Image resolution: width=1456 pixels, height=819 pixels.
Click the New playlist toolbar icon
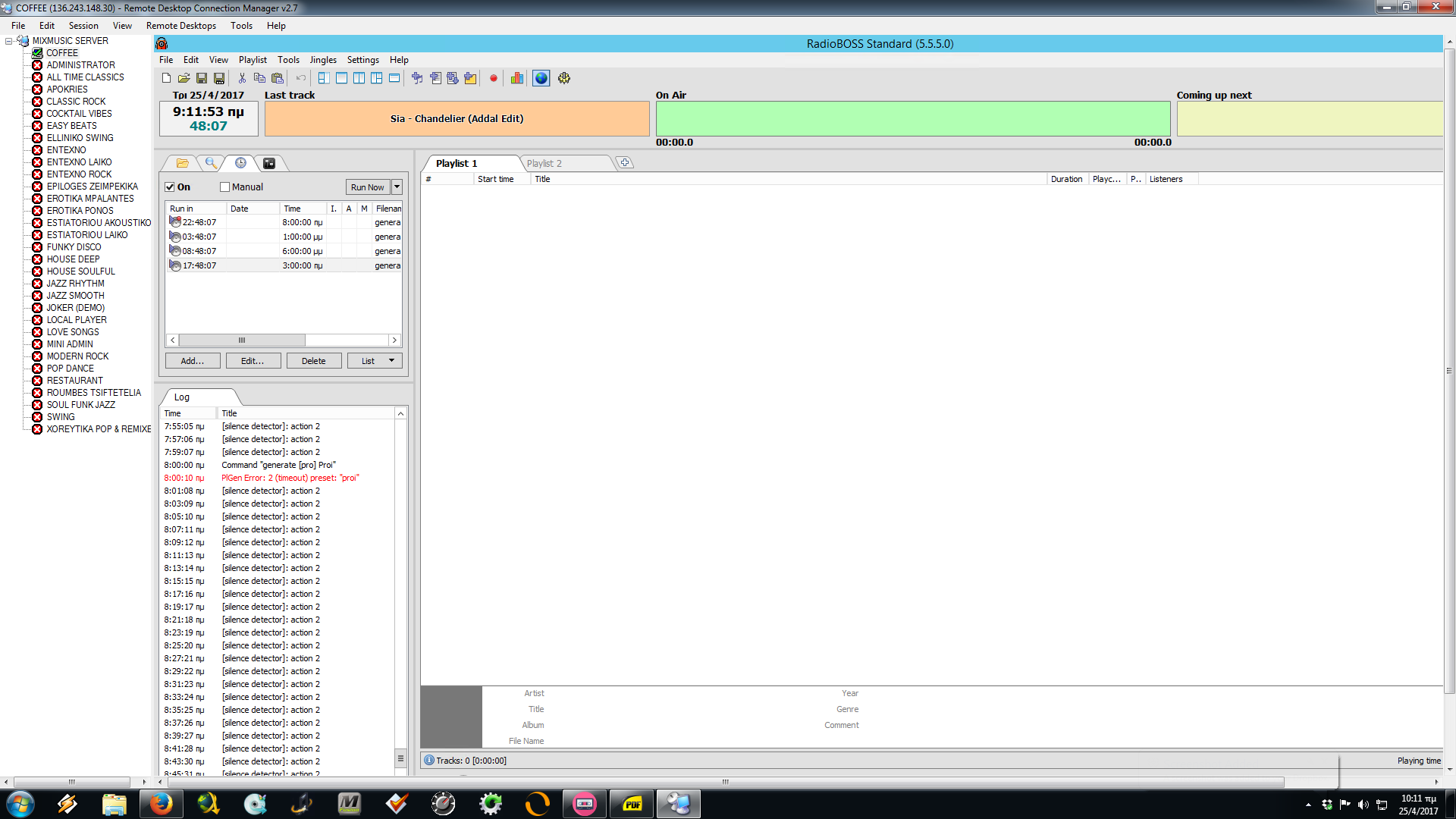(x=167, y=78)
